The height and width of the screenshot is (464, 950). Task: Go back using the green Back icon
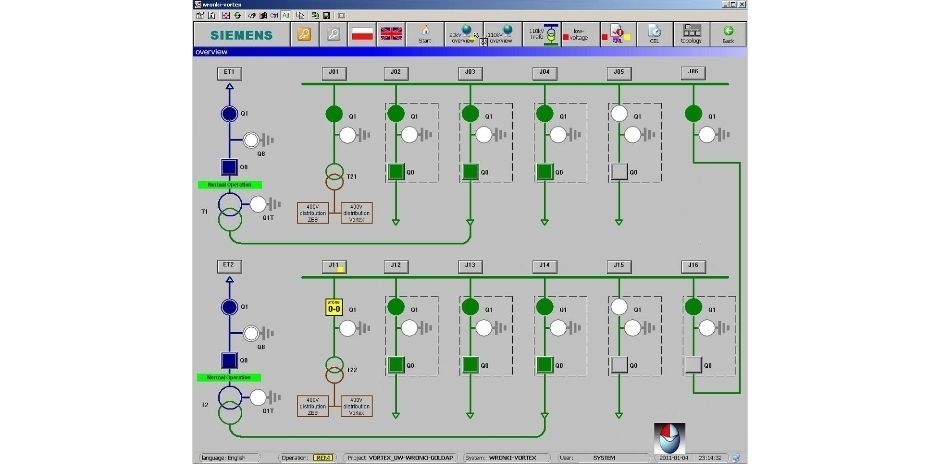(728, 35)
